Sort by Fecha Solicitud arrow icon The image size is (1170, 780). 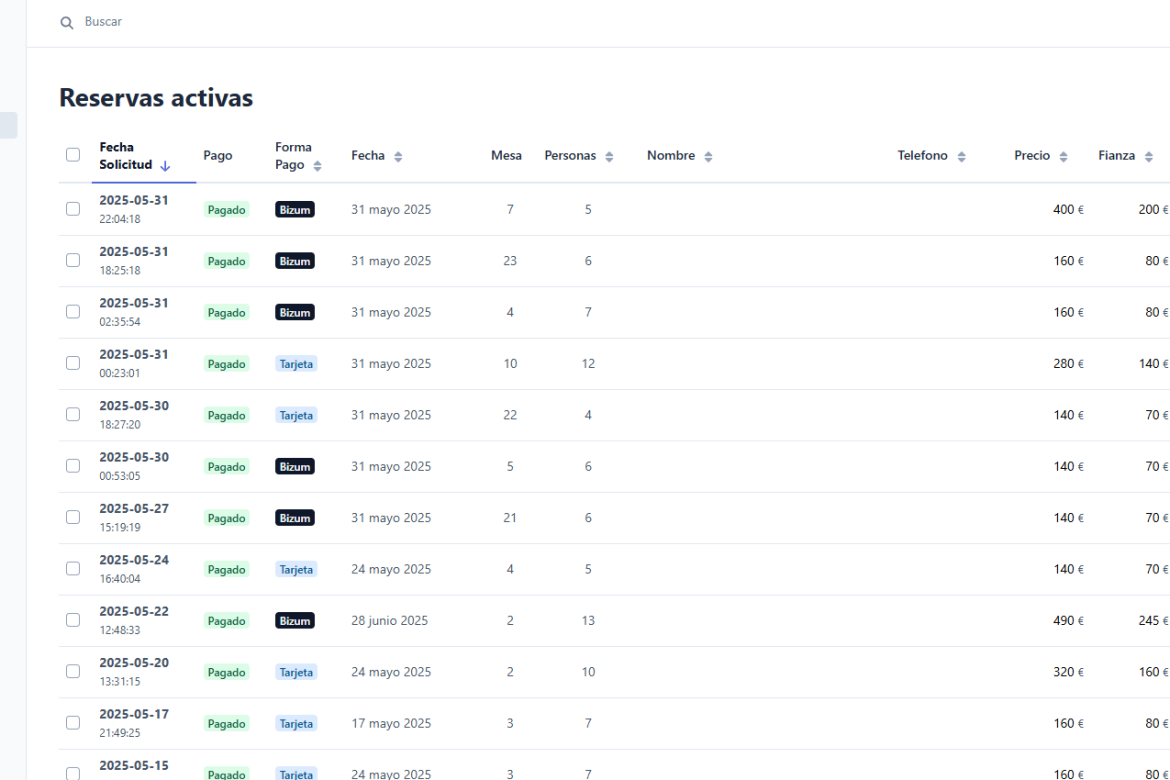coord(165,166)
